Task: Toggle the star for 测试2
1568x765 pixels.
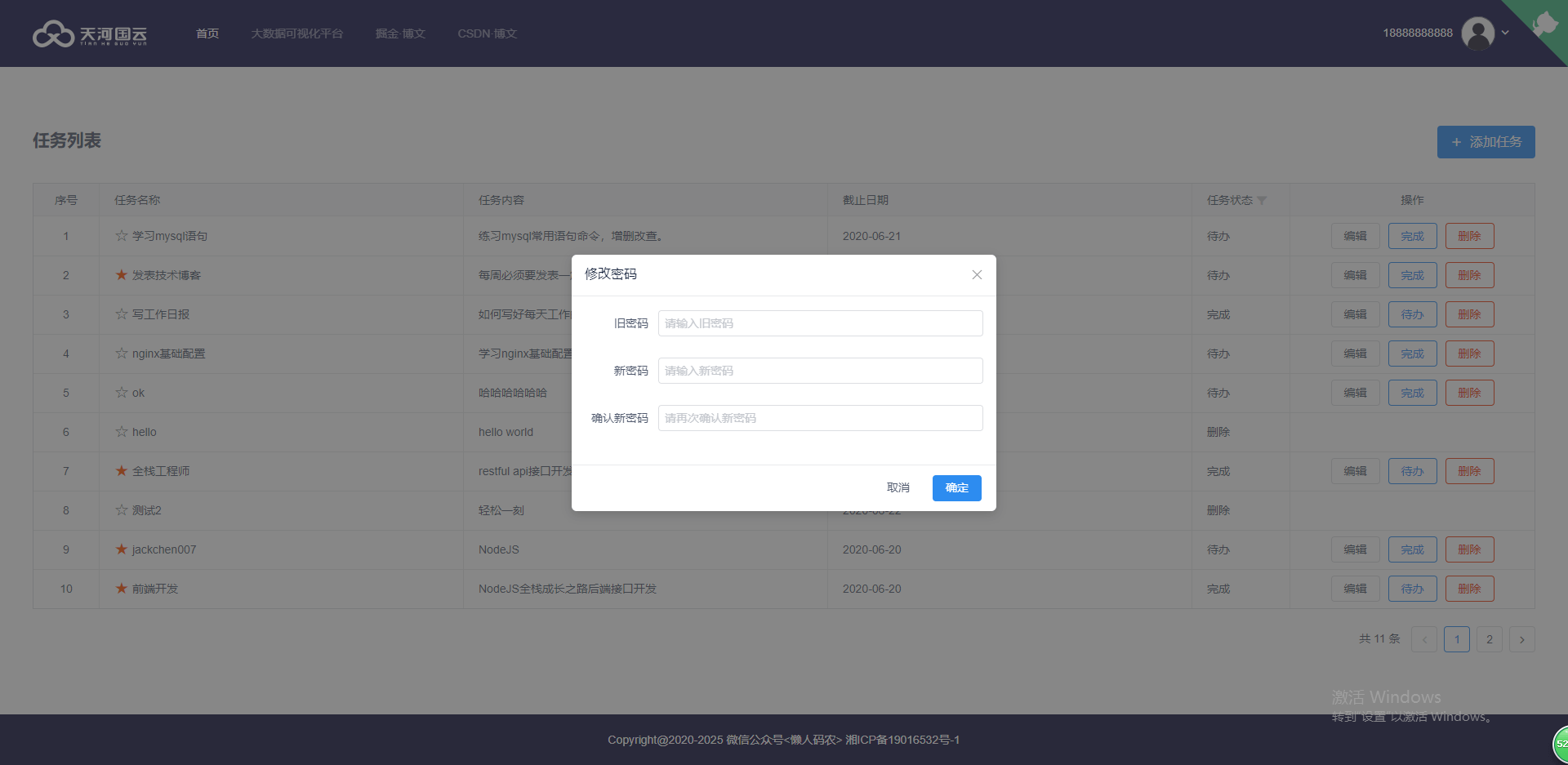Action: click(x=122, y=509)
